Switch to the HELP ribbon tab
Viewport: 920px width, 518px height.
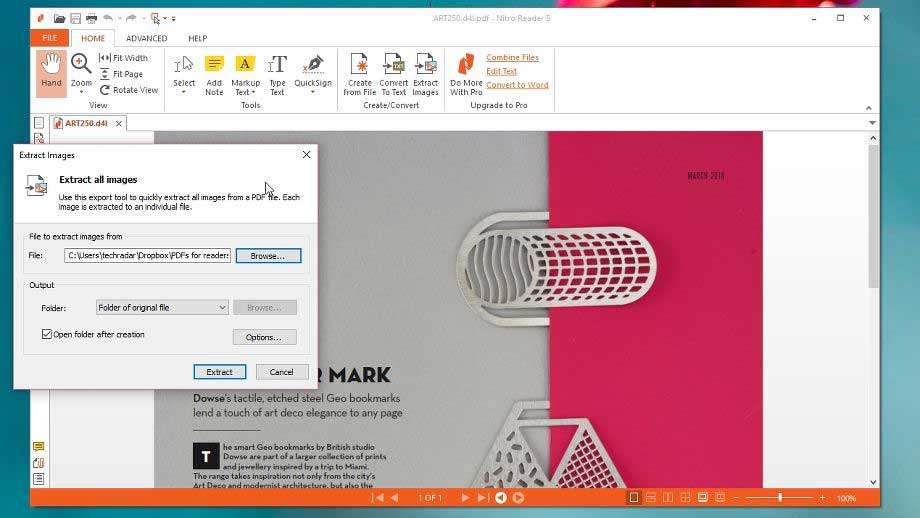click(198, 38)
